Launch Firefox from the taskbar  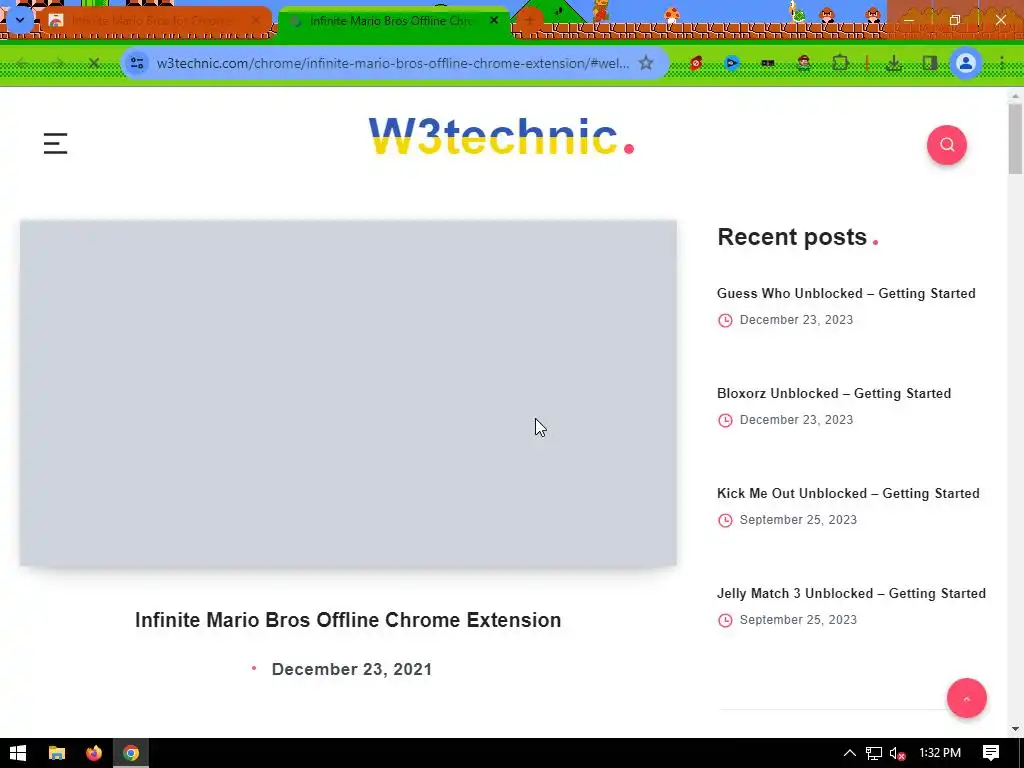click(94, 753)
